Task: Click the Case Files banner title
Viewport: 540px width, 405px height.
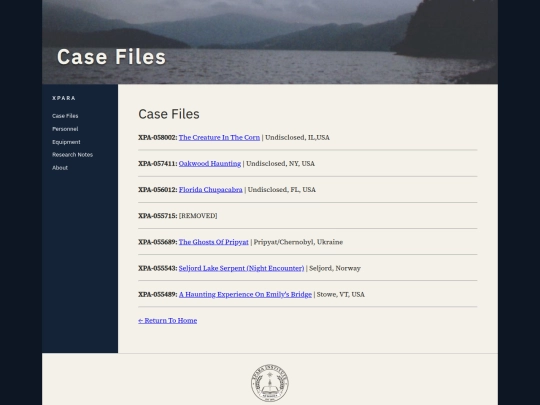Action: pyautogui.click(x=111, y=57)
